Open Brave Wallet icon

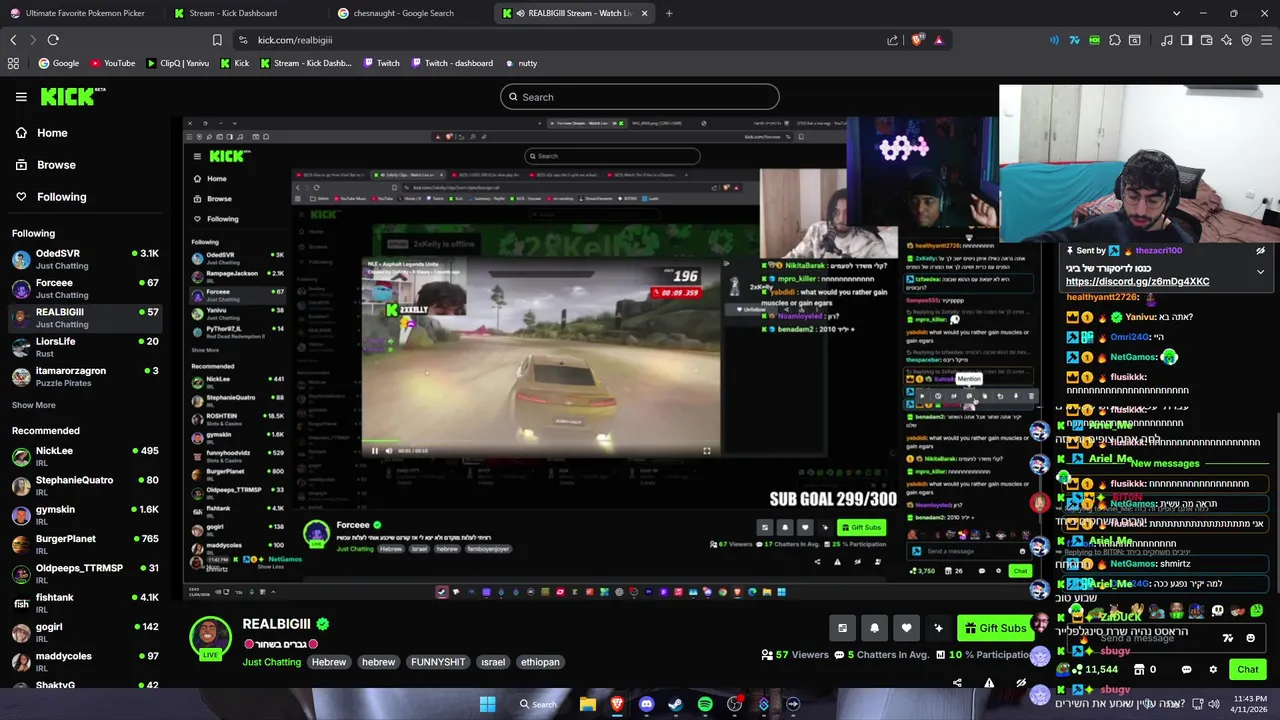[1206, 40]
